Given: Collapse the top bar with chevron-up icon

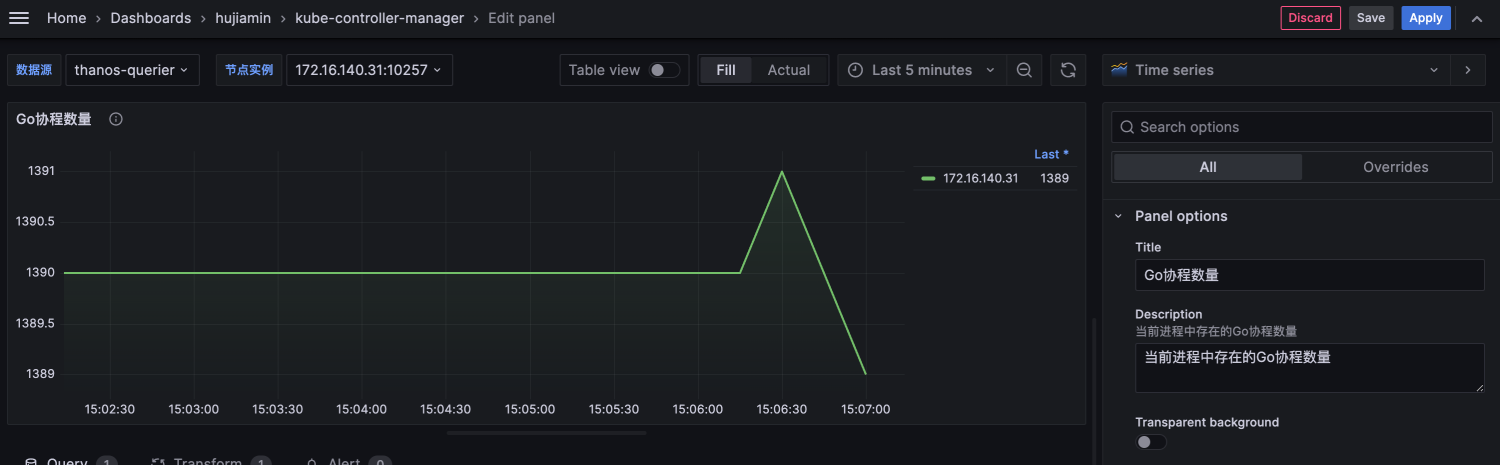Looking at the screenshot, I should 1477,18.
